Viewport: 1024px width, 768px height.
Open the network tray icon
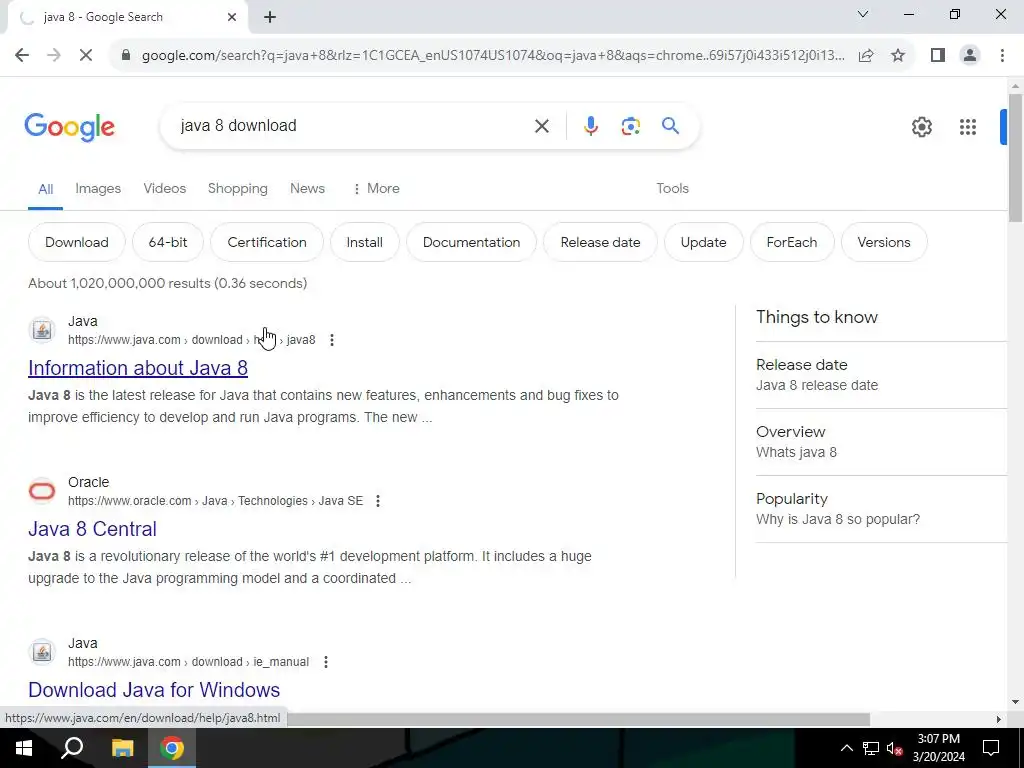[x=871, y=748]
